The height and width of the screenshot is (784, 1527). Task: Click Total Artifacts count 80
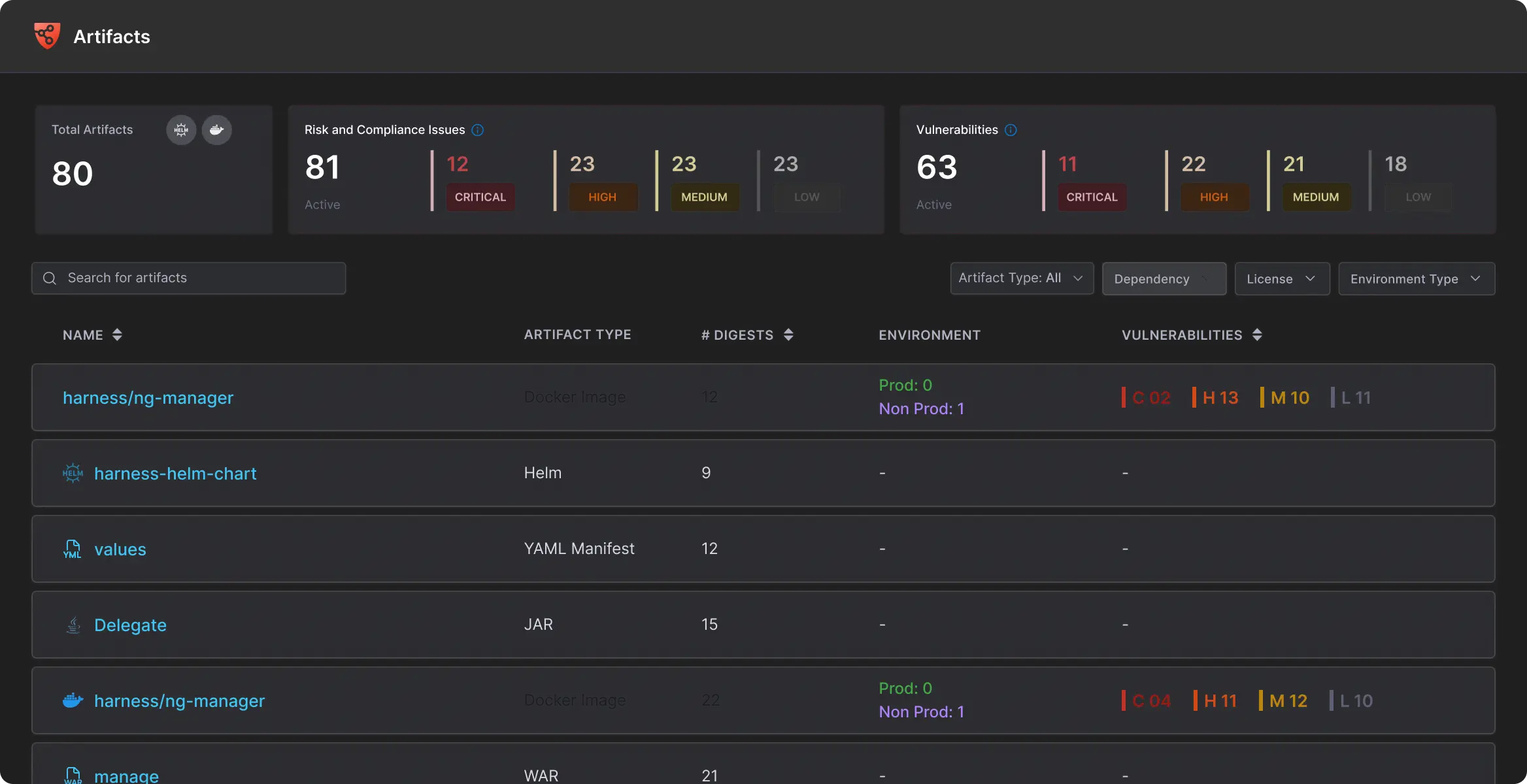tap(73, 173)
